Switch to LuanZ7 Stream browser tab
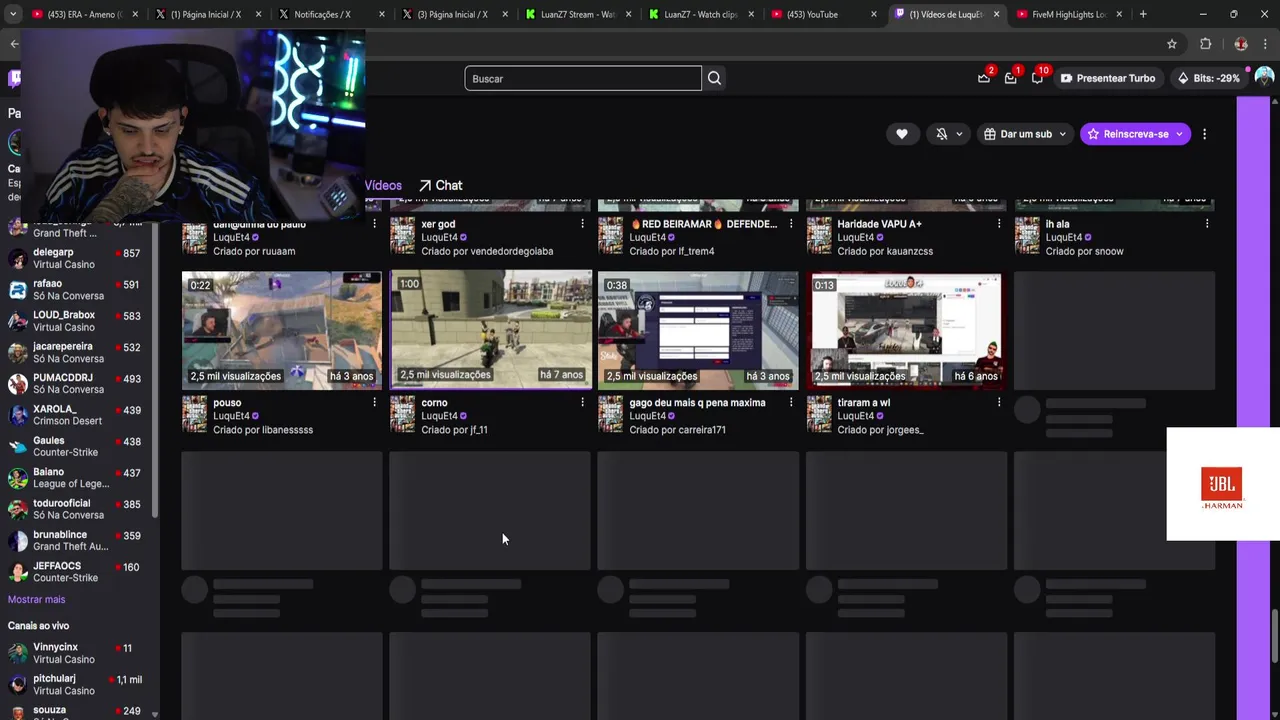The width and height of the screenshot is (1280, 720). coord(577,14)
